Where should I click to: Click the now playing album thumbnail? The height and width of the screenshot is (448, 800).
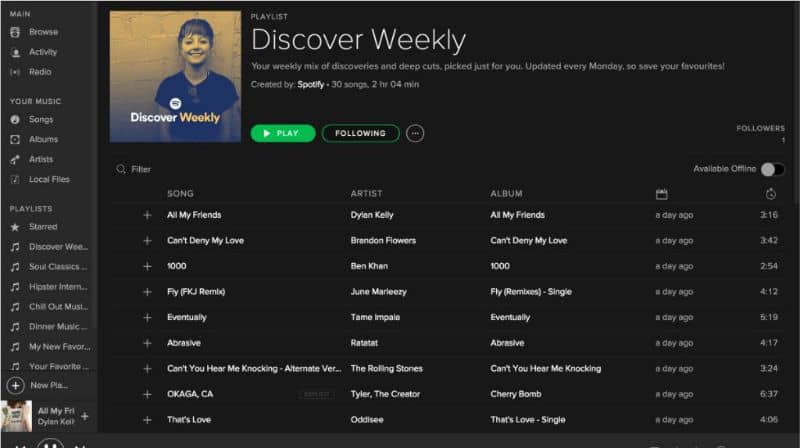point(16,416)
